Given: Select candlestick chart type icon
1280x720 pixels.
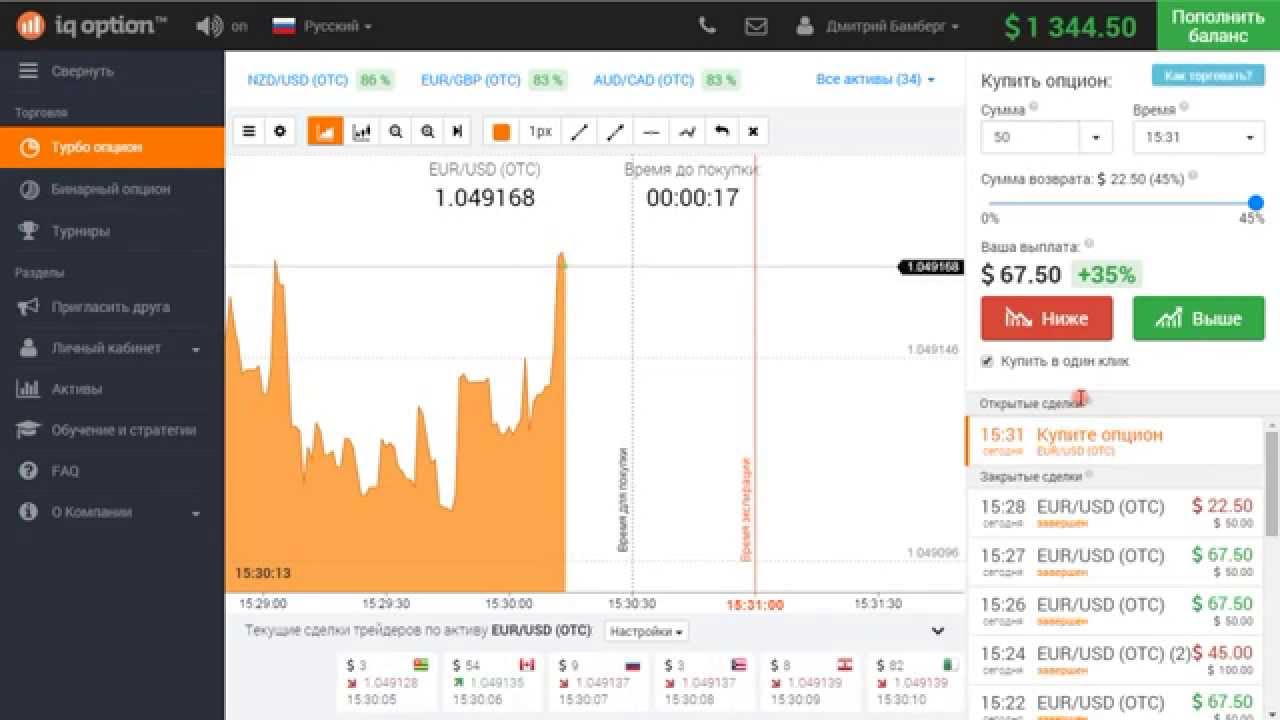Looking at the screenshot, I should [361, 131].
